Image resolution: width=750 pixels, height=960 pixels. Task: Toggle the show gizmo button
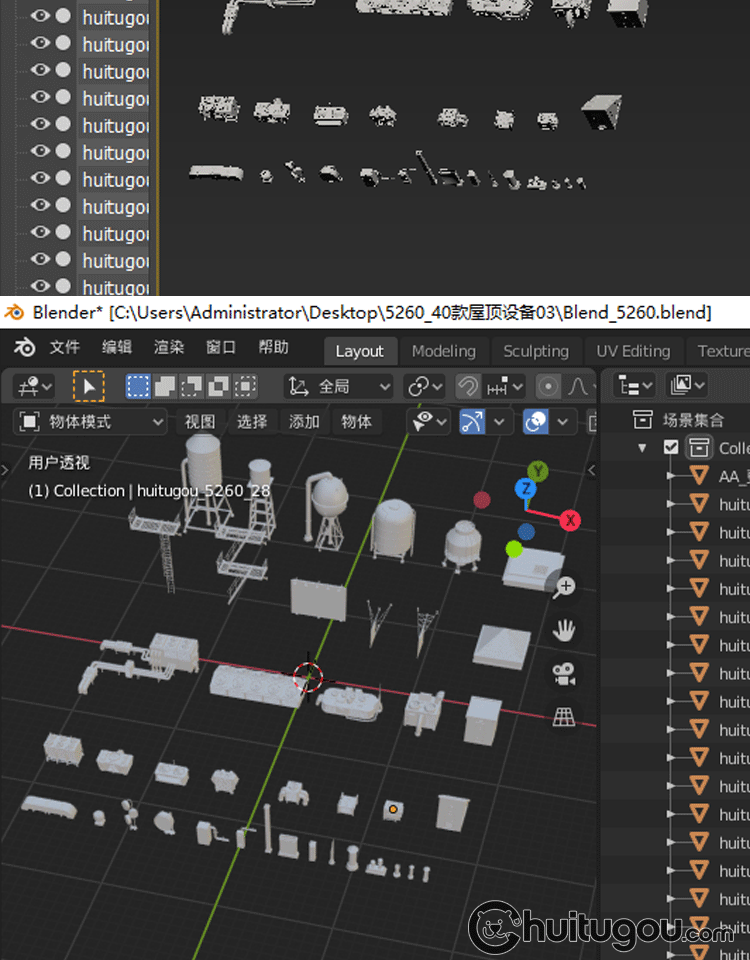(473, 422)
